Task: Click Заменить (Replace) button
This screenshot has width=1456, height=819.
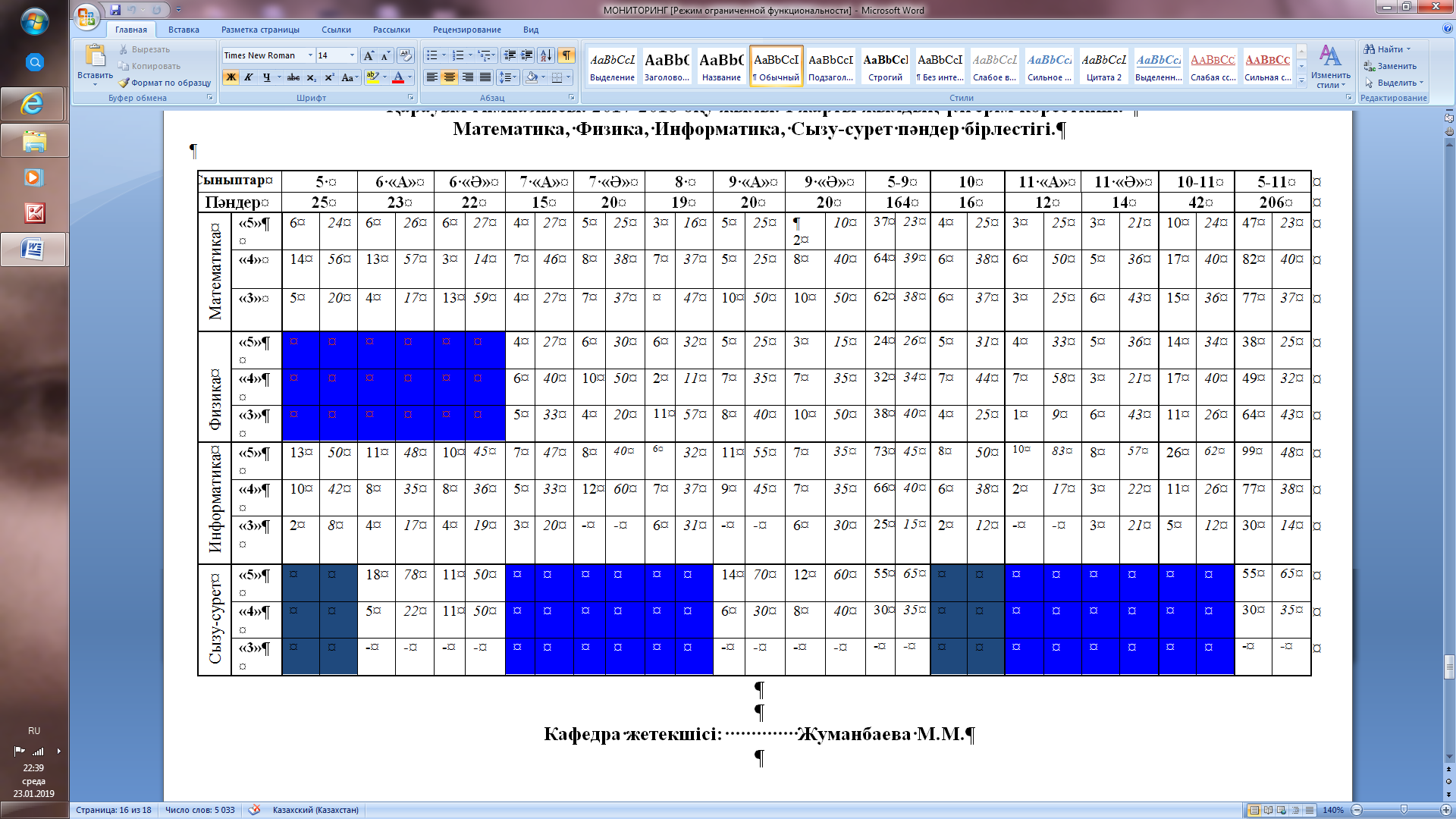Action: 1389,66
